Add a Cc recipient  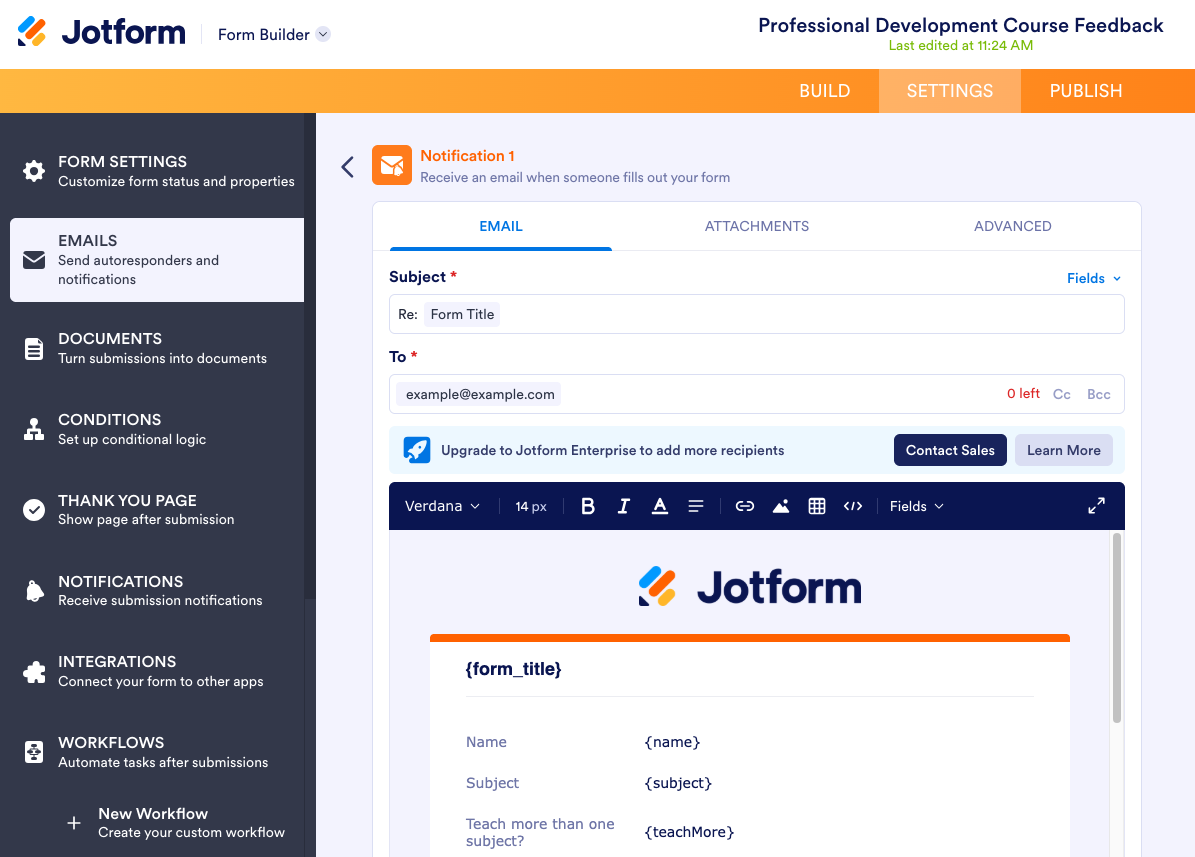click(x=1062, y=394)
